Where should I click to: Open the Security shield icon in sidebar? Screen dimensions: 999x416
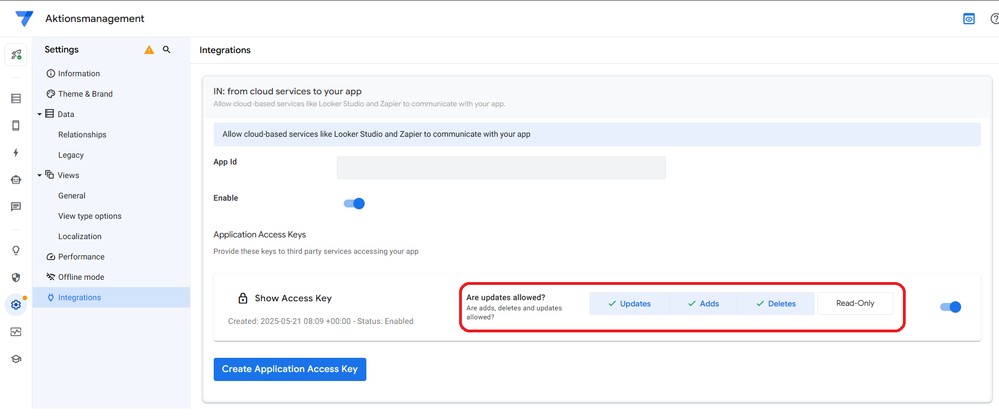coord(16,278)
